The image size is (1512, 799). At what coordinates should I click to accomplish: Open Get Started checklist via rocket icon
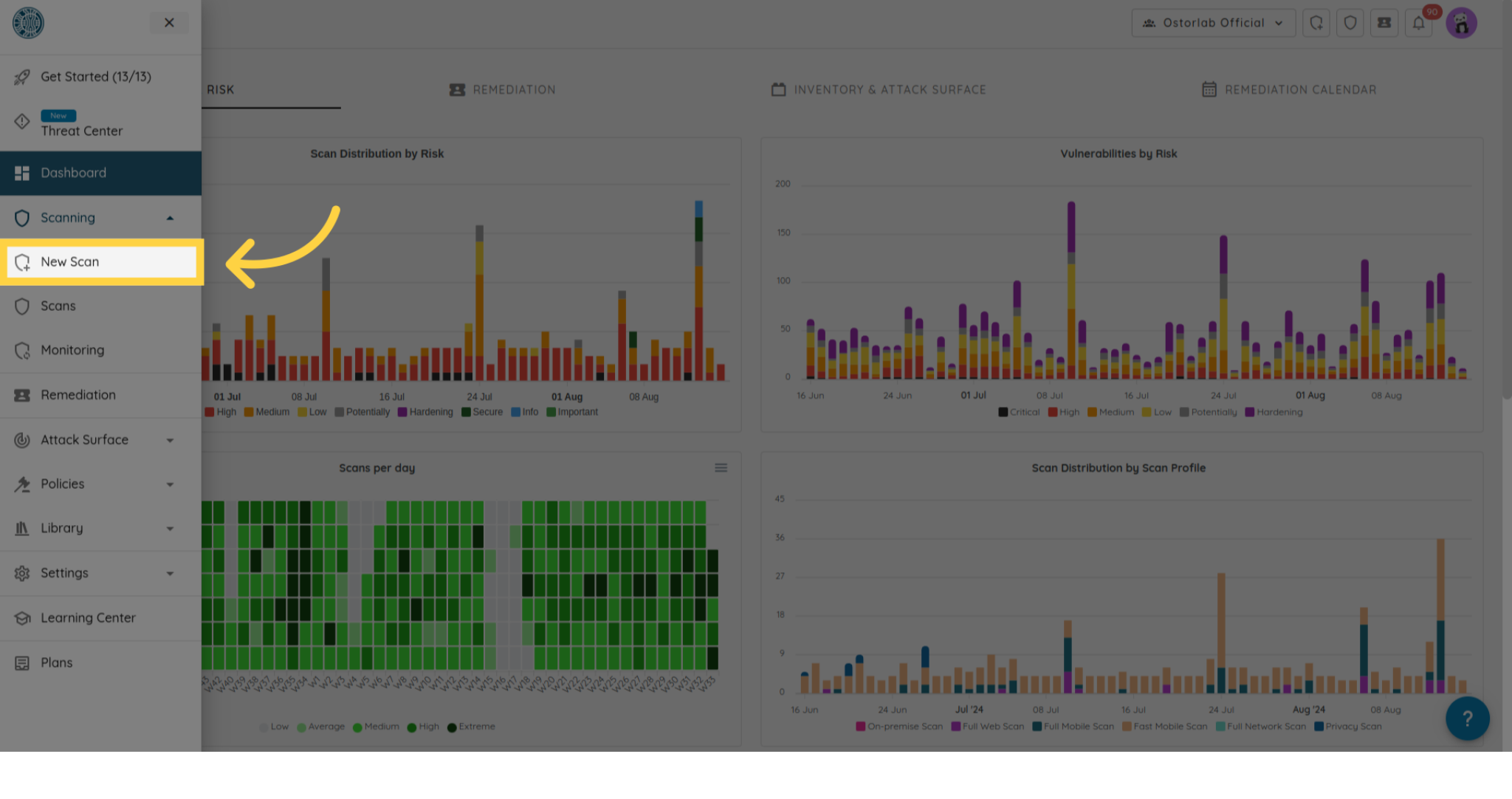pyautogui.click(x=96, y=77)
